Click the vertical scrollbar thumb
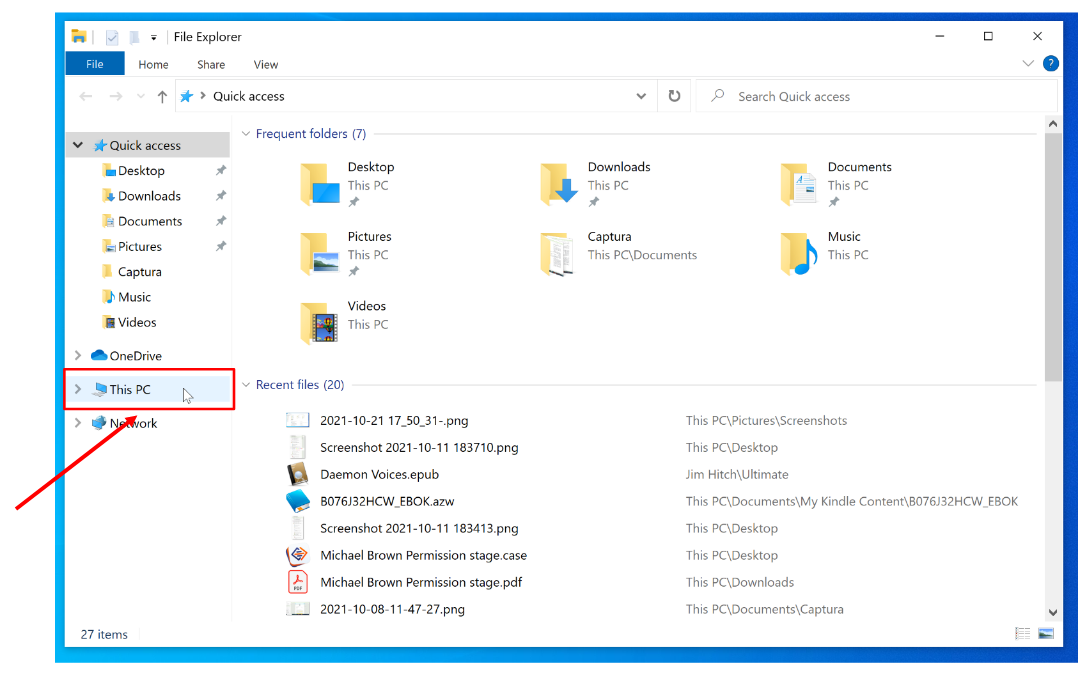 point(1053,257)
